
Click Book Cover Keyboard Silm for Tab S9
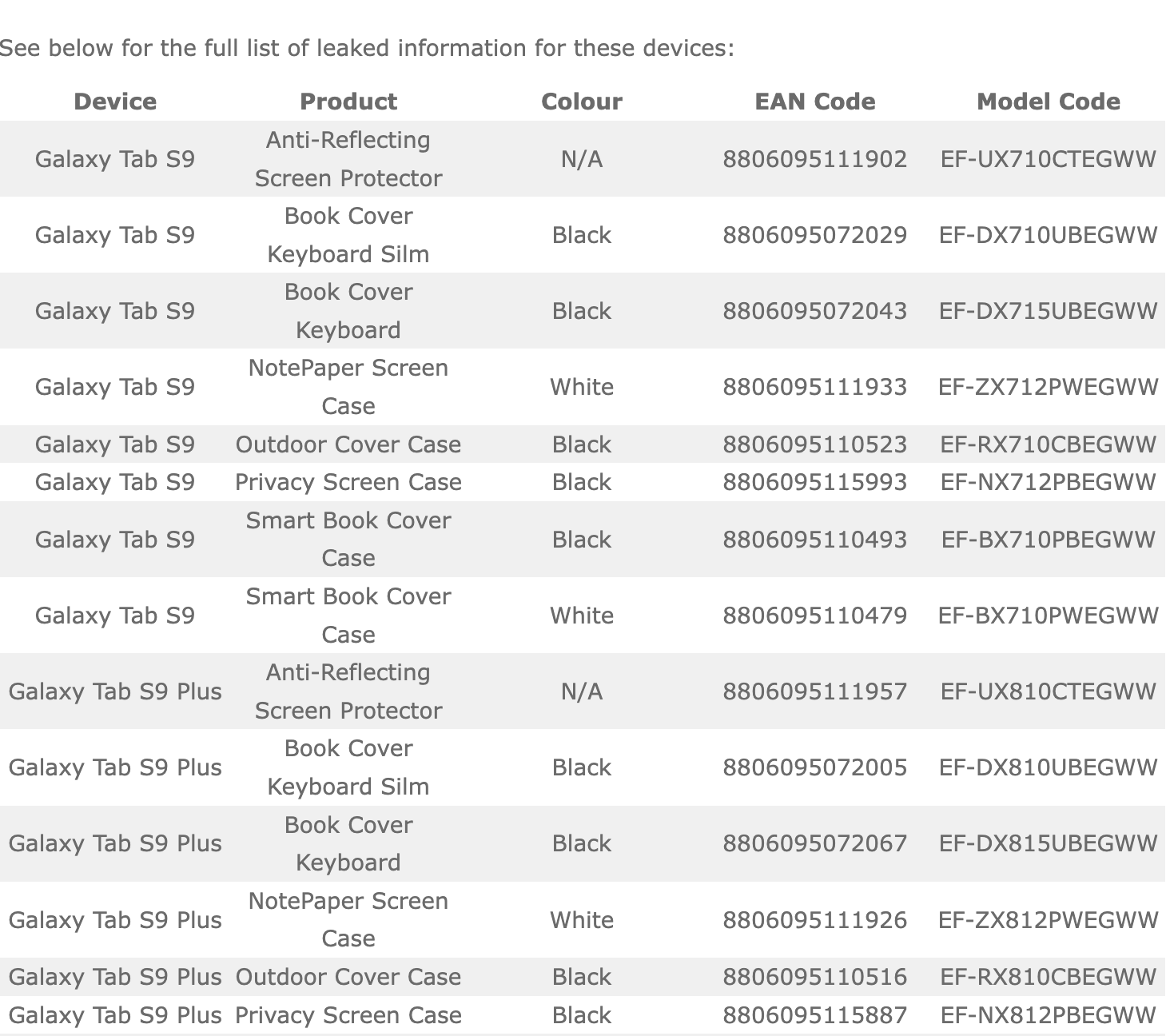(x=348, y=235)
